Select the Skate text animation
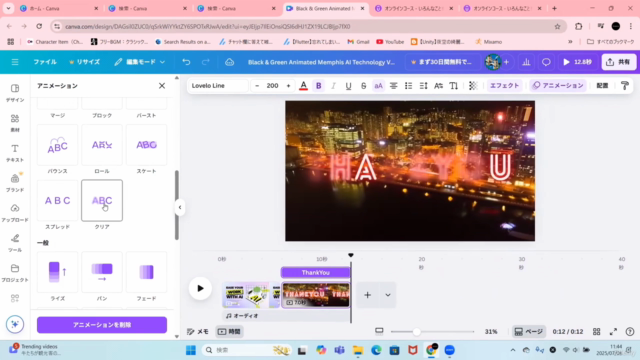 (x=147, y=145)
